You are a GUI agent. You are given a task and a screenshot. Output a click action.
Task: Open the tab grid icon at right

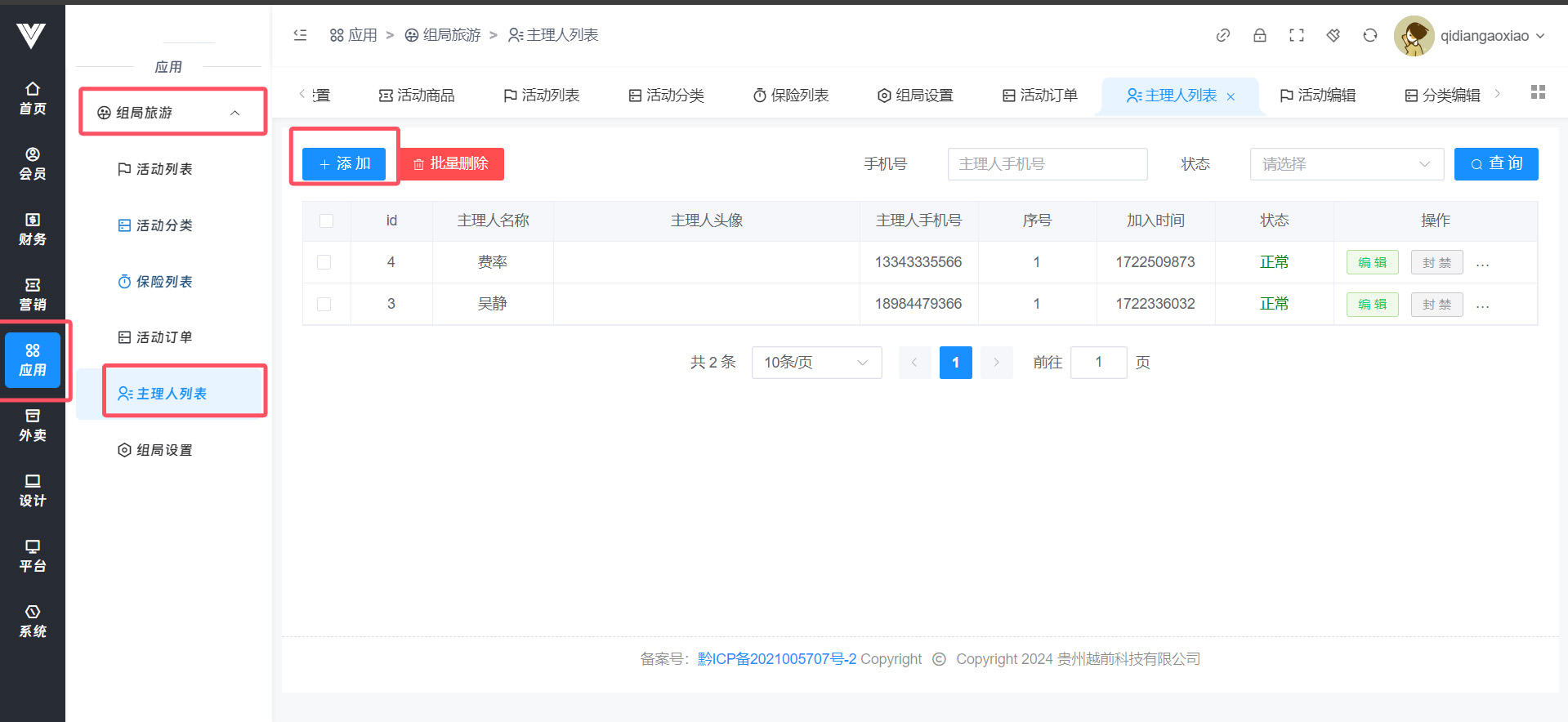tap(1537, 92)
